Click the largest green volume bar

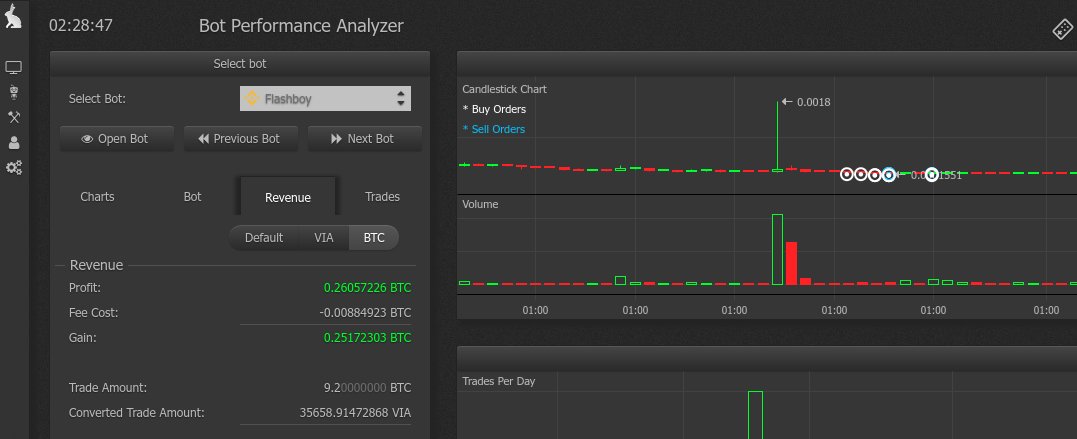[777, 249]
